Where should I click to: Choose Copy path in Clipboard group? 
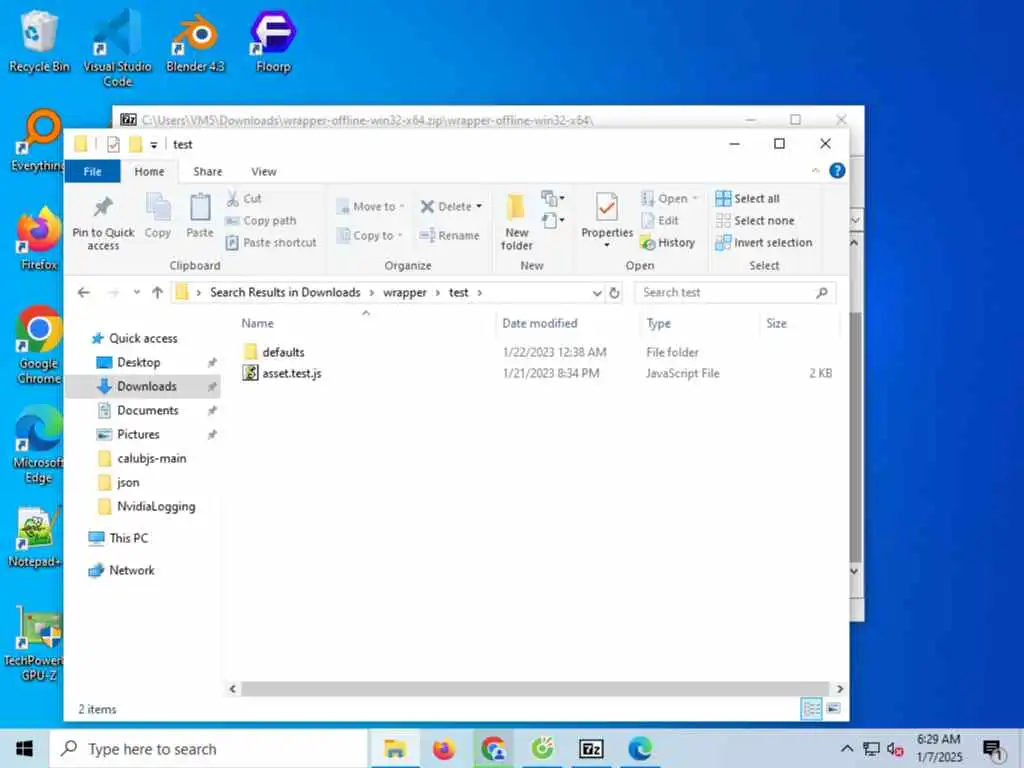(261, 221)
